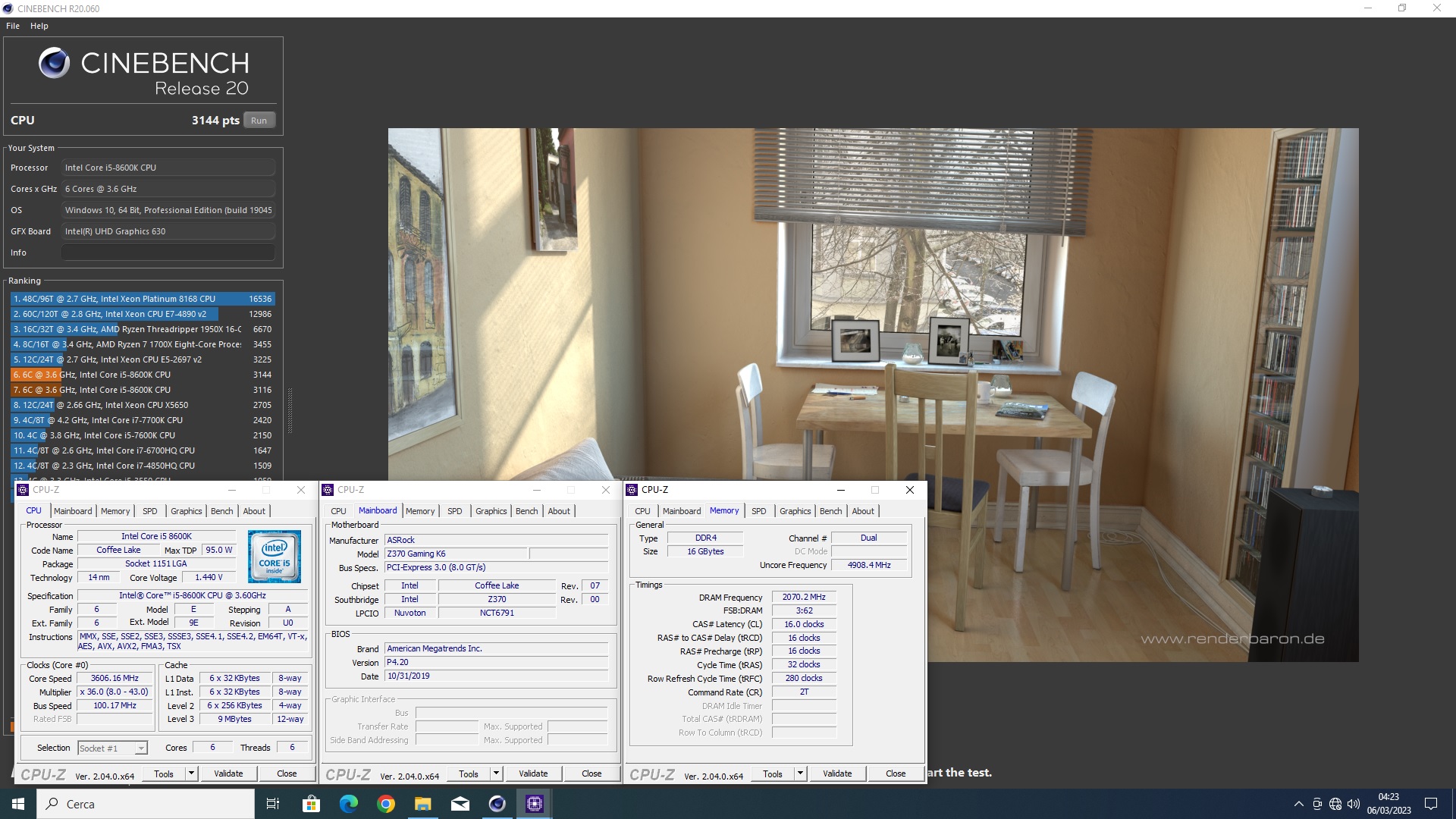Select ranking entry Intel Core i7-7700K
The height and width of the screenshot is (819, 1456).
[x=142, y=420]
